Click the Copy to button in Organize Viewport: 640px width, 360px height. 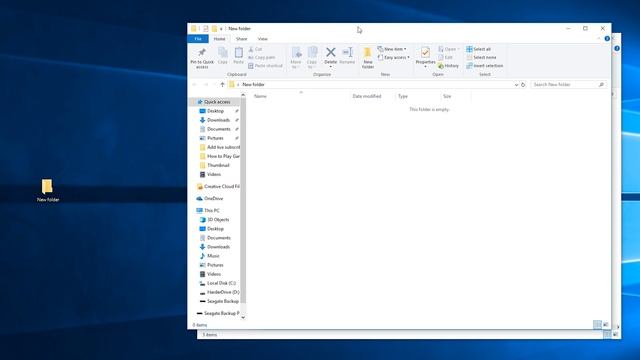312,58
